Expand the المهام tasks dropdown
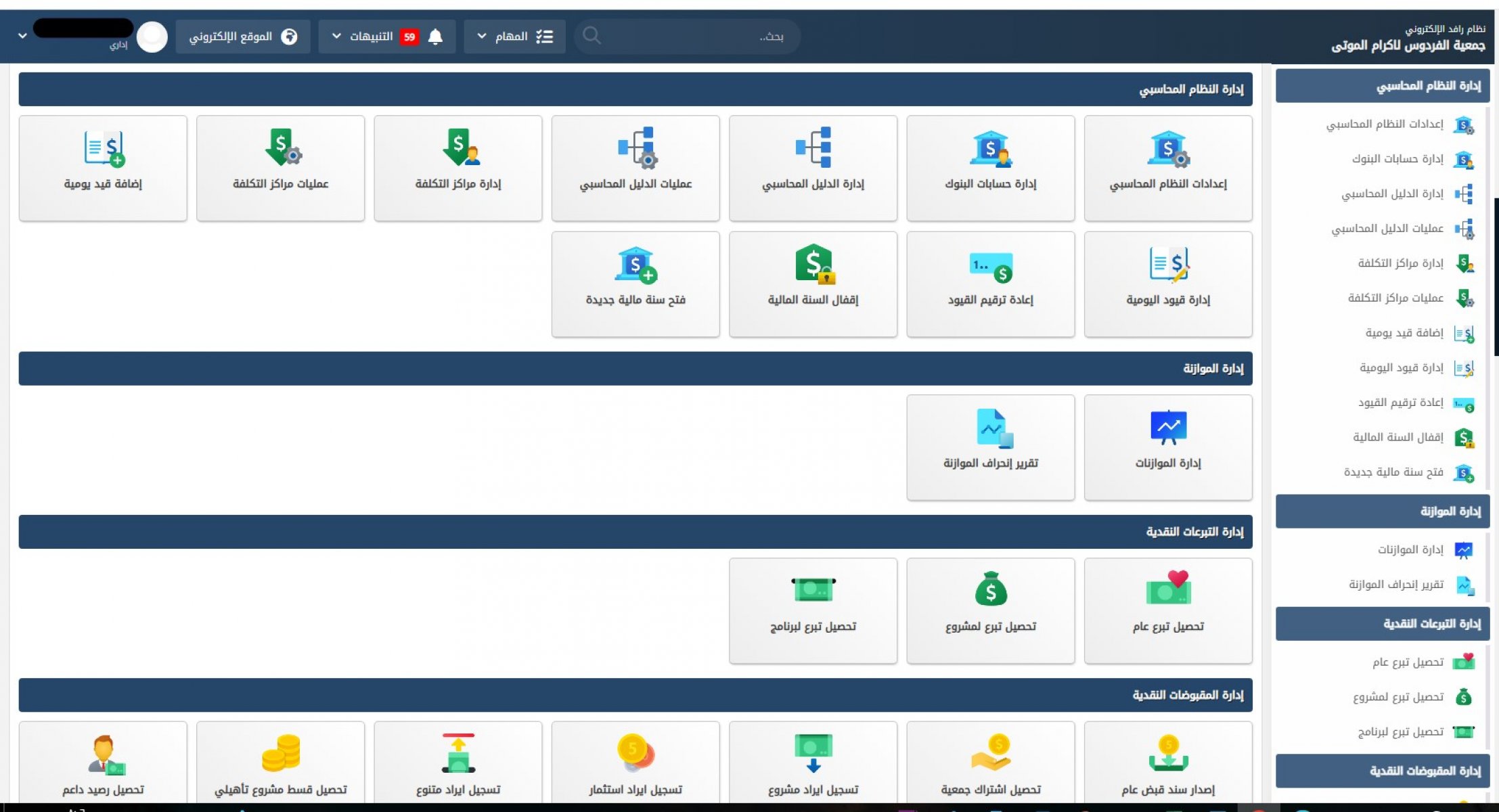The image size is (1499, 812). (x=514, y=37)
